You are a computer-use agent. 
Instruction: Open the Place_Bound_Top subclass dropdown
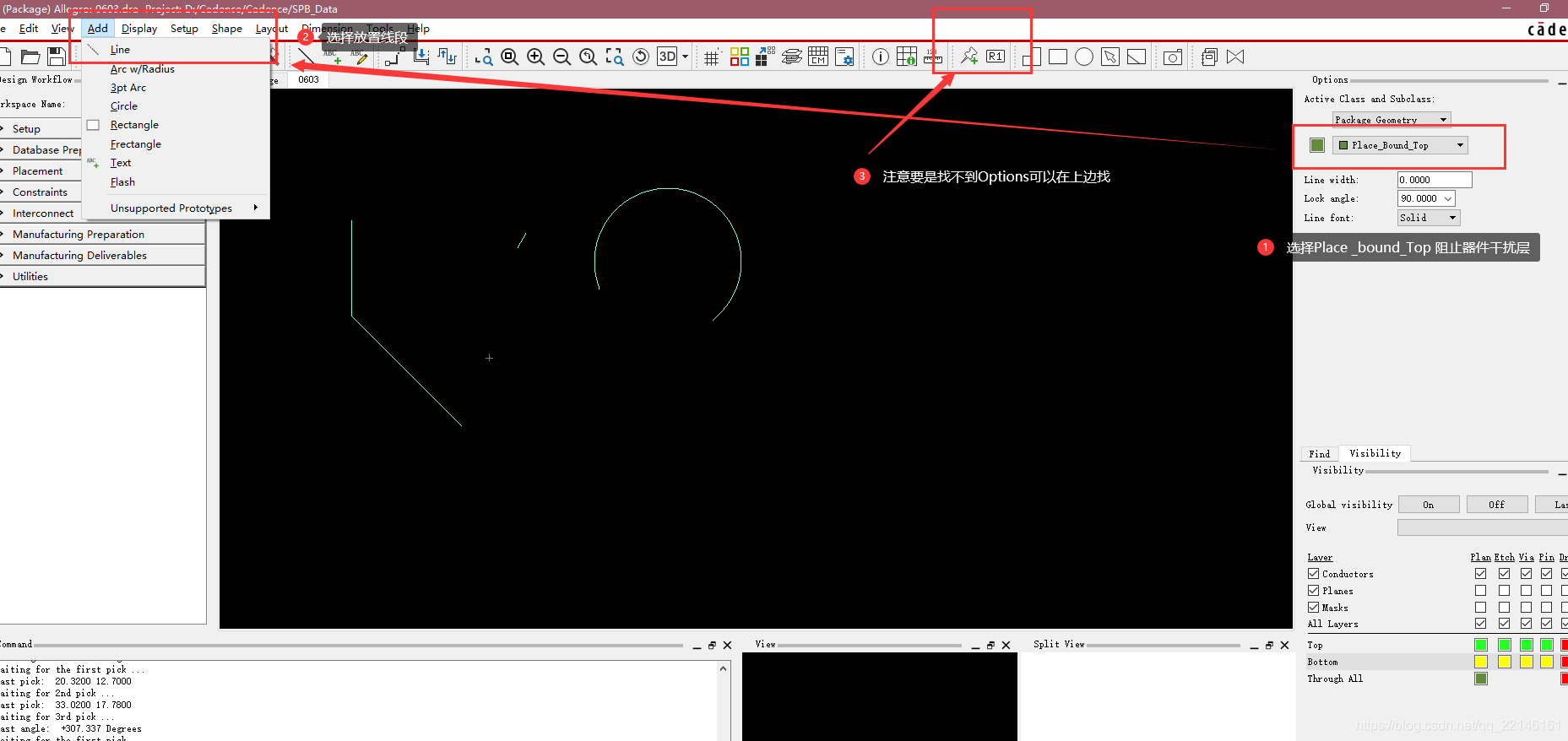point(1459,145)
